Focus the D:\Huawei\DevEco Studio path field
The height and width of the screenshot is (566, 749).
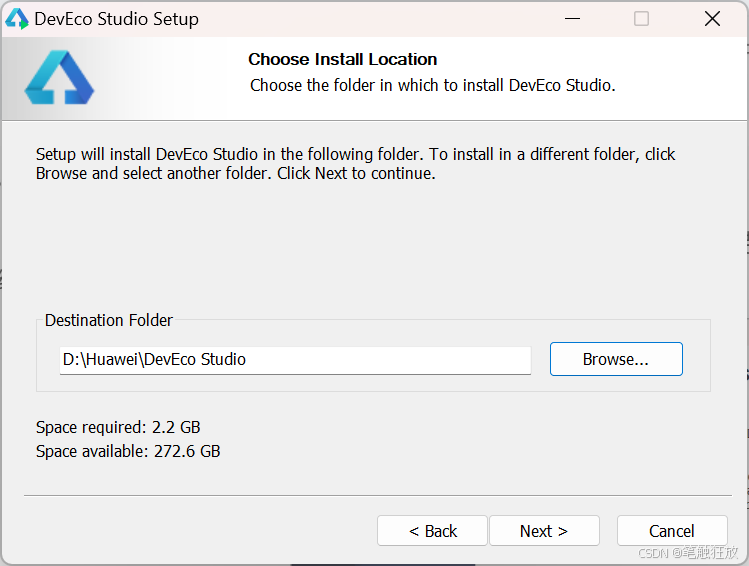(295, 360)
